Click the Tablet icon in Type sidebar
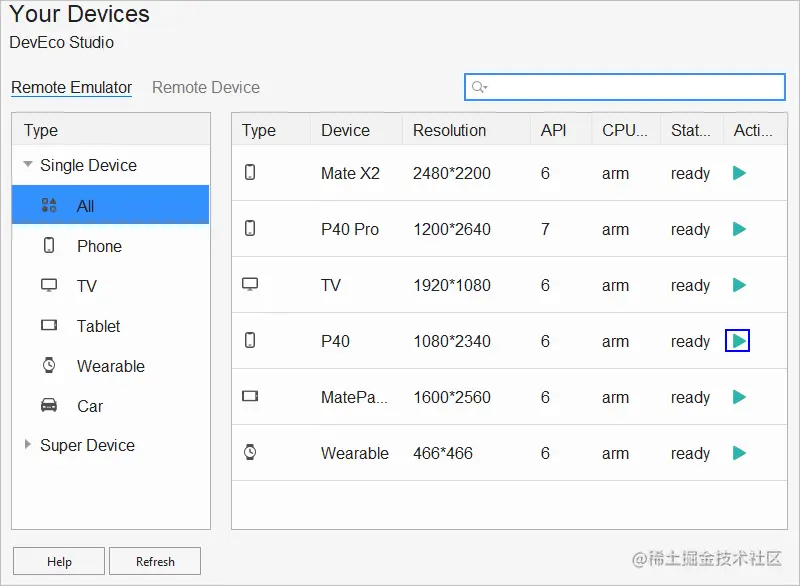Viewport: 800px width, 586px height. tap(49, 325)
